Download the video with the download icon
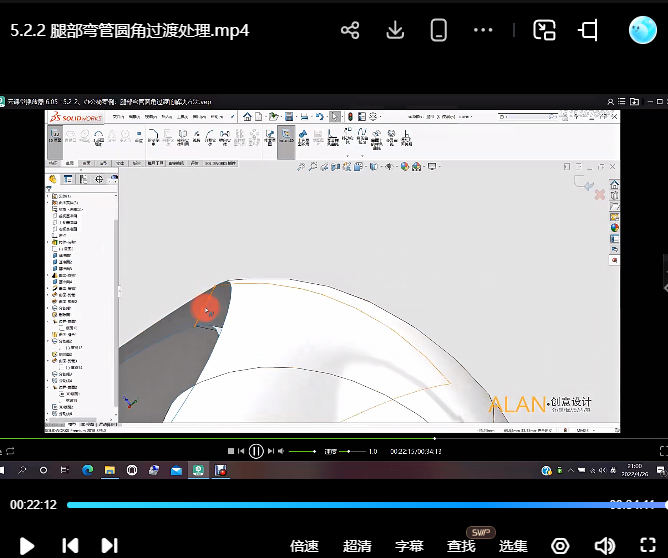The height and width of the screenshot is (558, 668). click(x=395, y=30)
